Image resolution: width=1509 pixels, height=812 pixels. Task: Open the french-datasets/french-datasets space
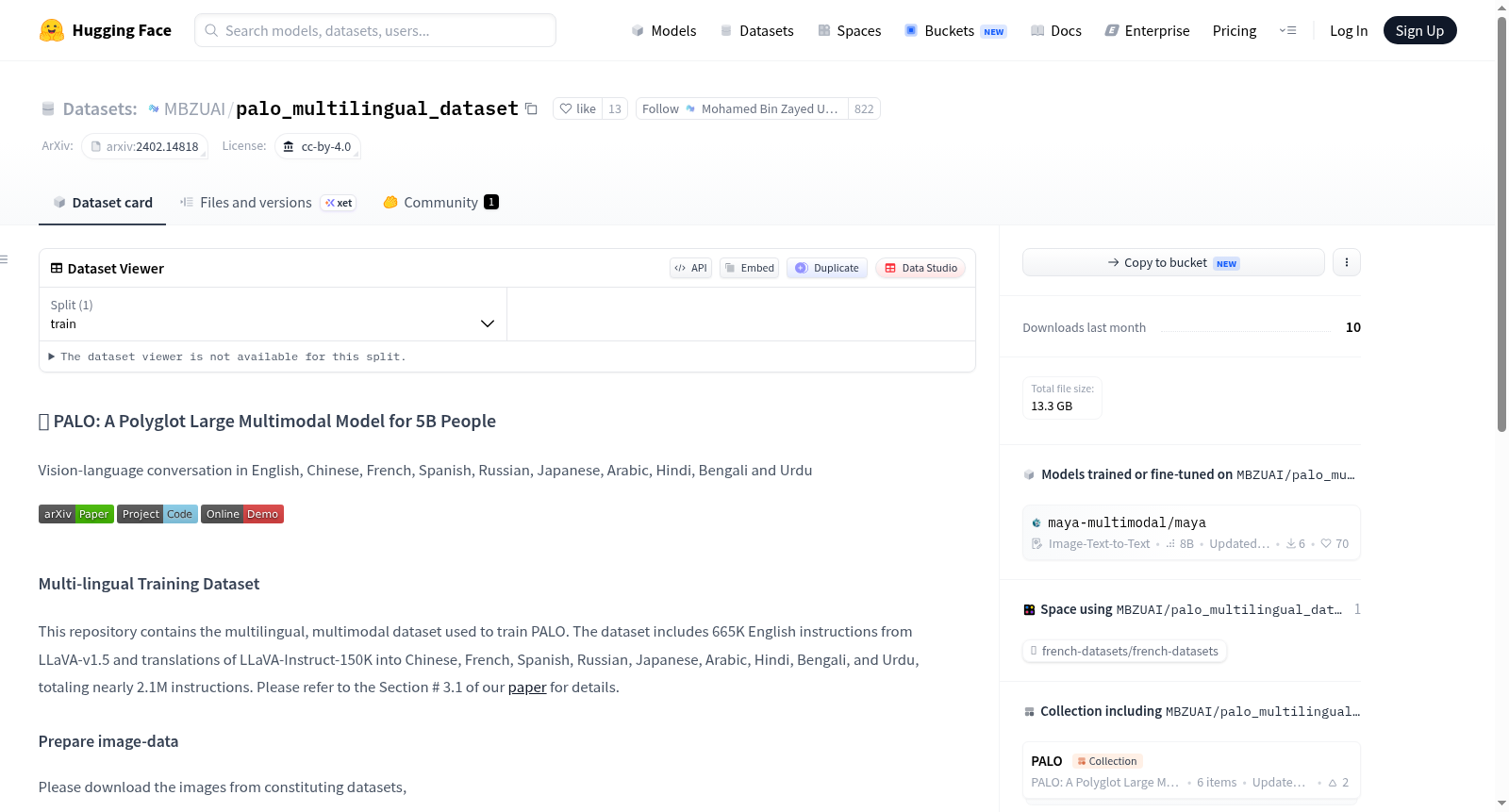(1124, 651)
